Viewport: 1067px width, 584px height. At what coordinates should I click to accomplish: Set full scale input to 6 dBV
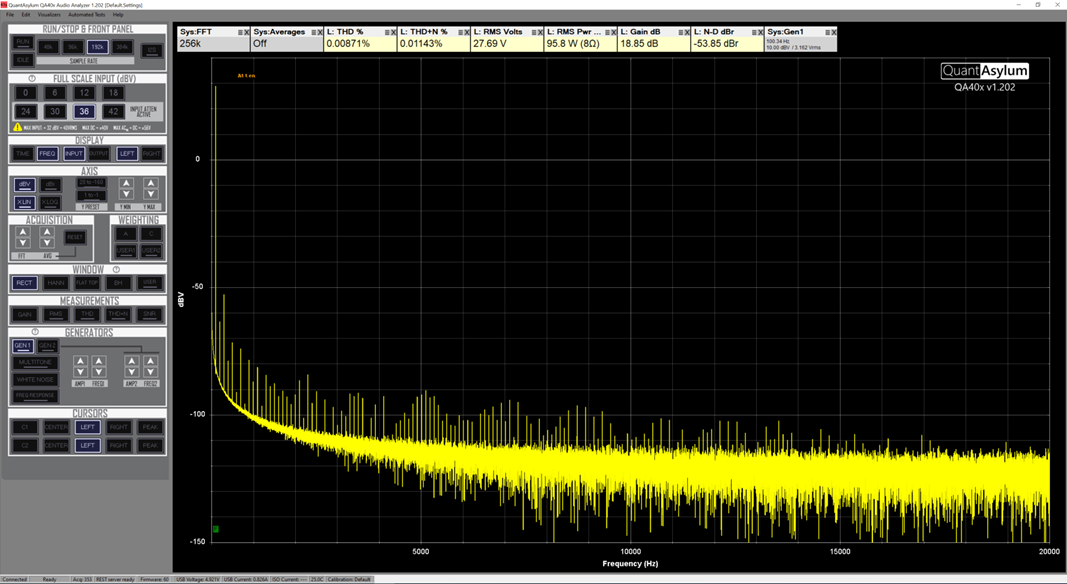click(55, 93)
